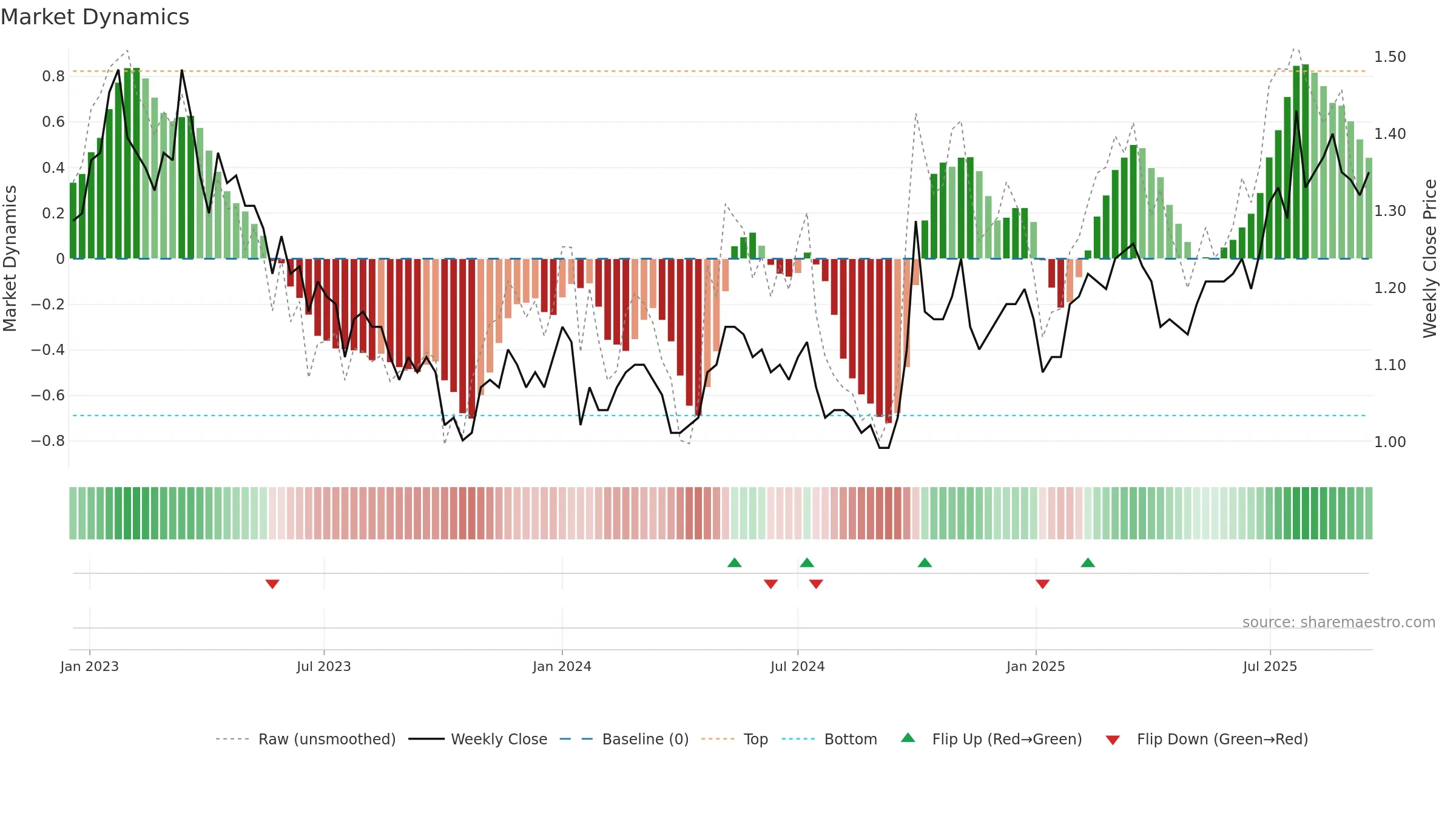Click the first red flip-down marker, mid-2023
The height and width of the screenshot is (819, 1456).
[272, 584]
